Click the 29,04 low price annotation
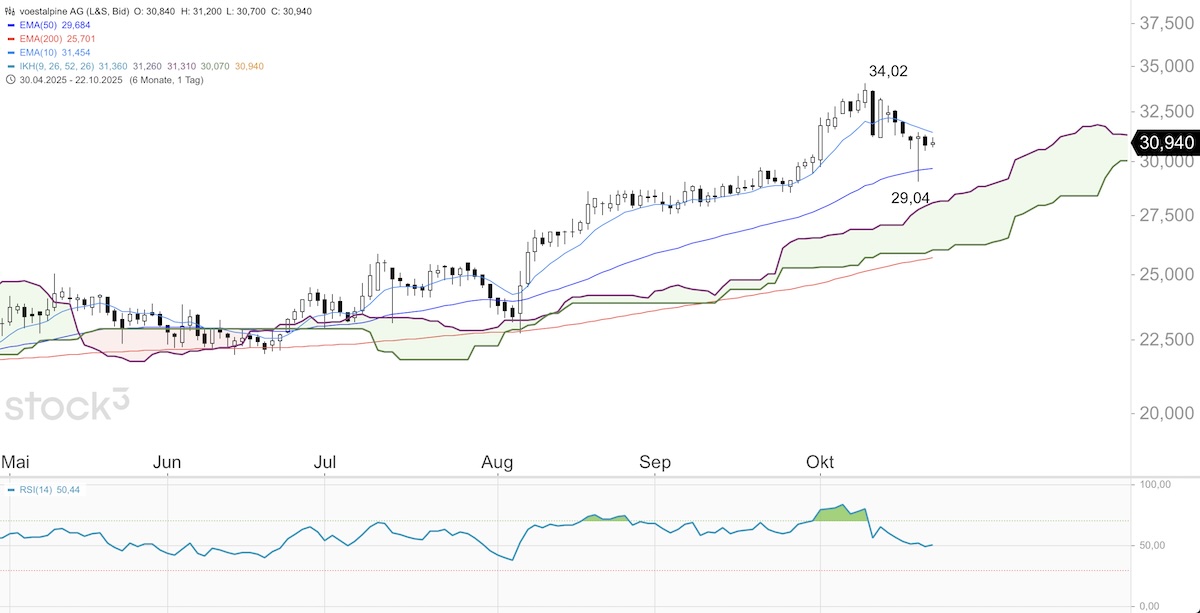 point(911,198)
